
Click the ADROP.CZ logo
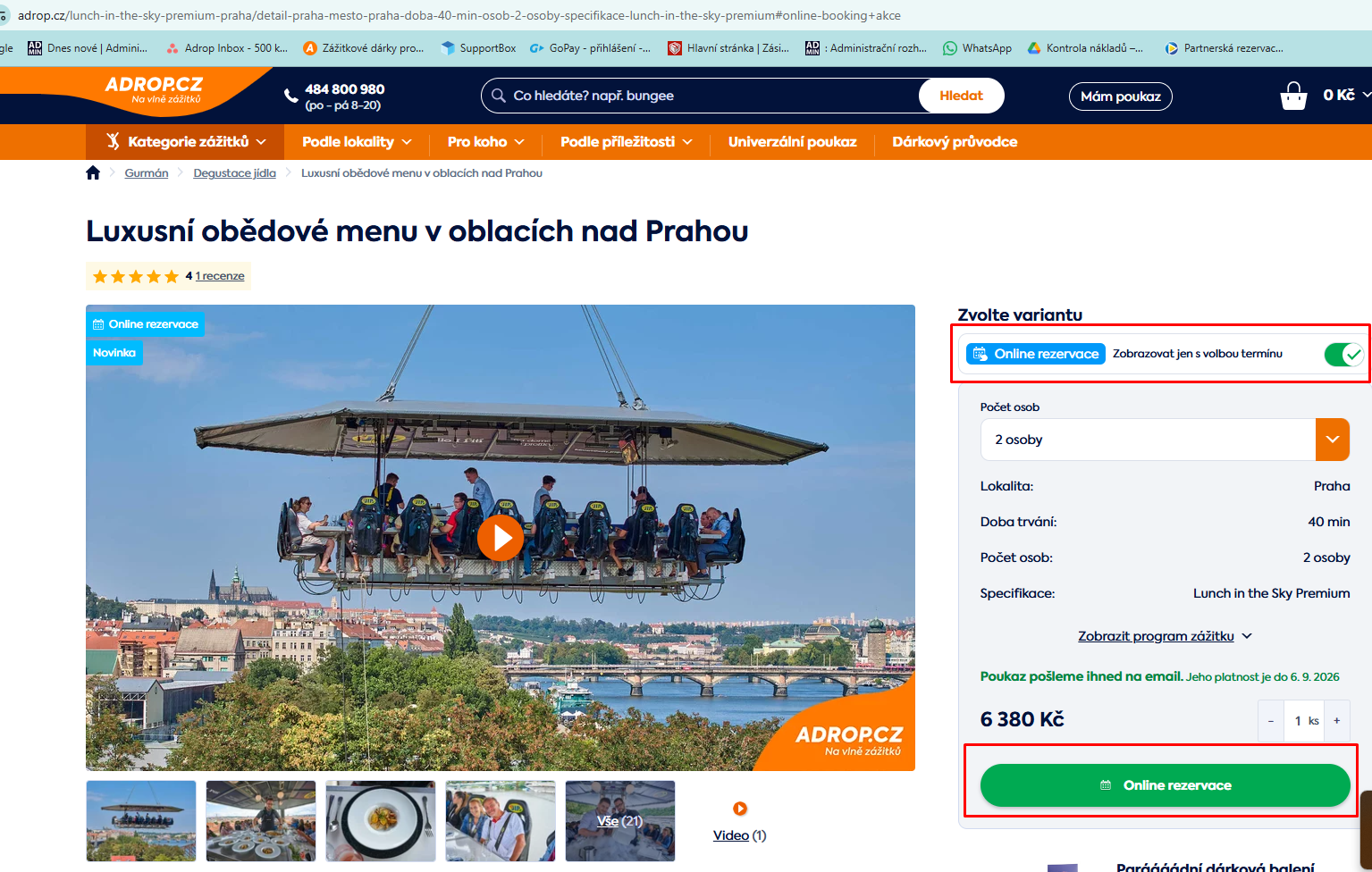[x=154, y=89]
